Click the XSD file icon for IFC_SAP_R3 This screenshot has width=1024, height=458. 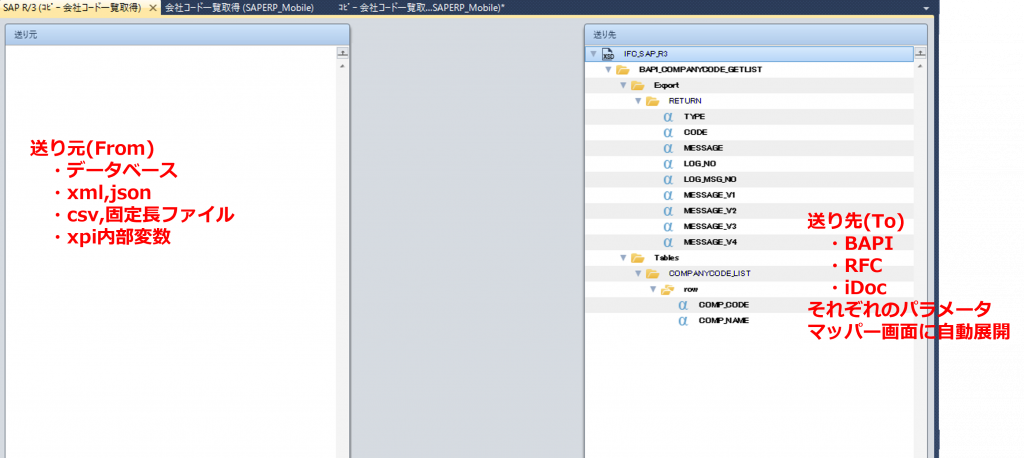tap(607, 54)
